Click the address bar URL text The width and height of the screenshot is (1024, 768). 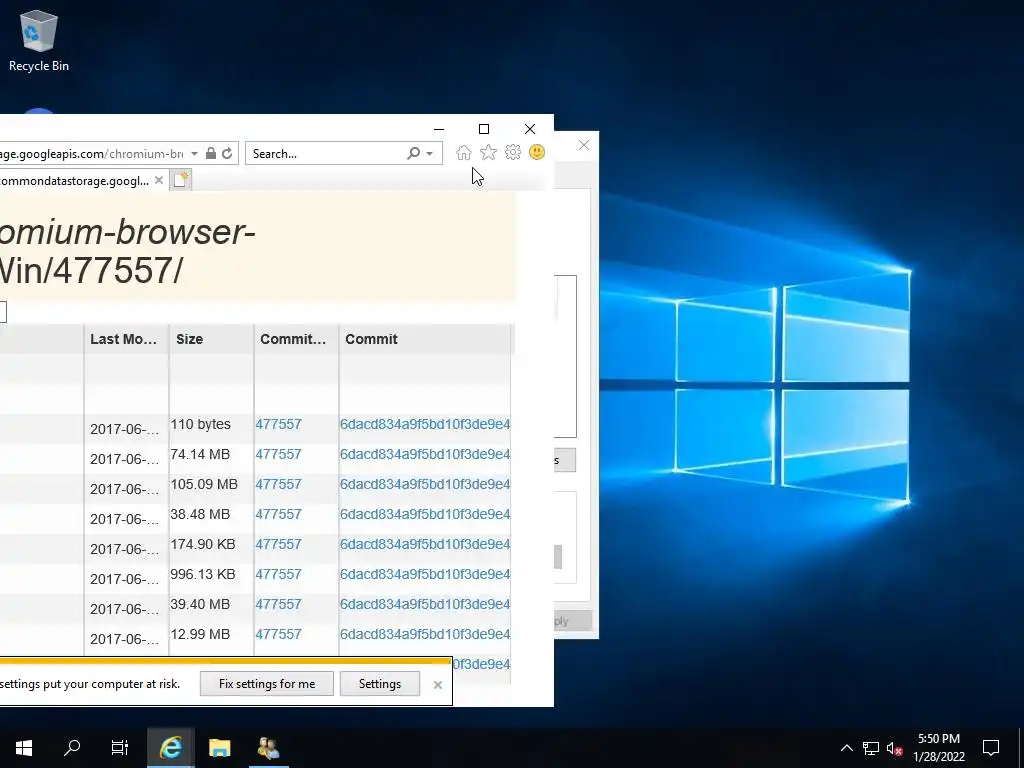click(91, 153)
